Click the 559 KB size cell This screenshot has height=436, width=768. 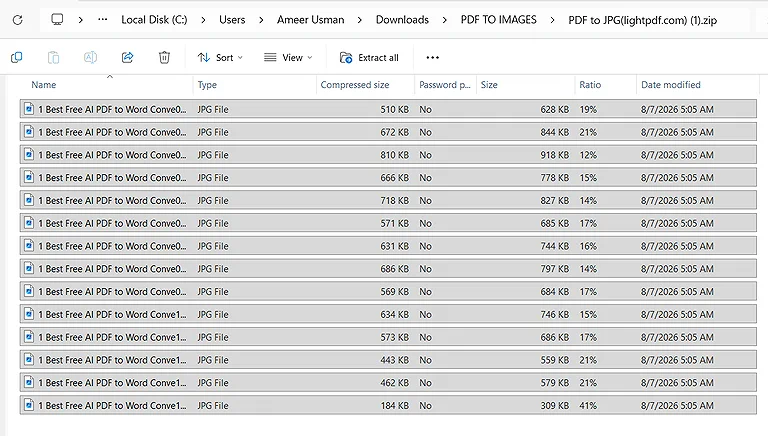click(x=554, y=360)
